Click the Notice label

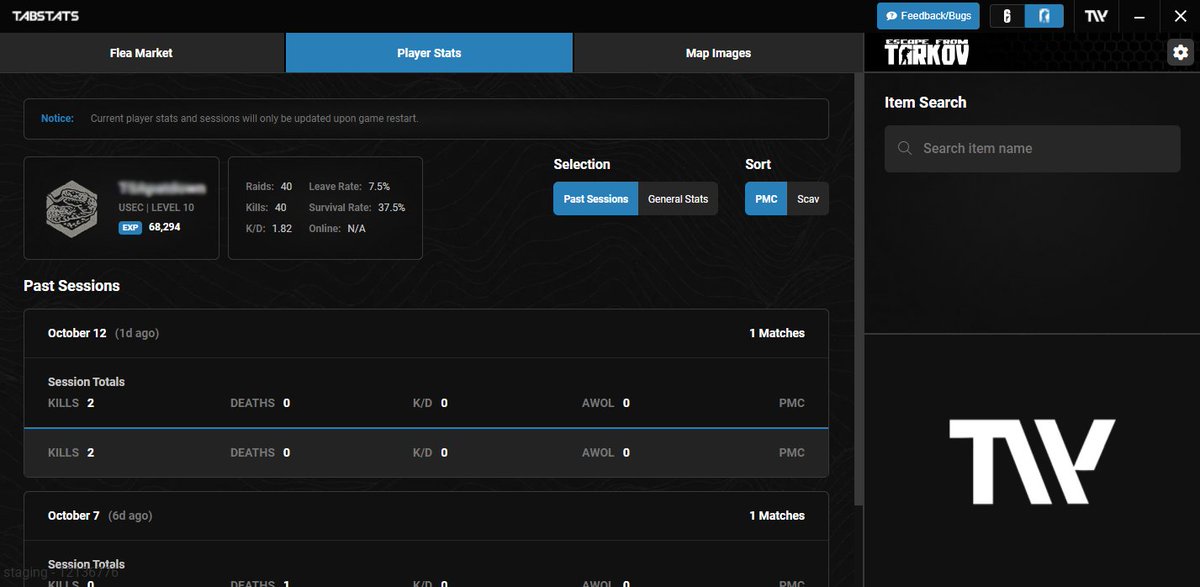tap(57, 118)
